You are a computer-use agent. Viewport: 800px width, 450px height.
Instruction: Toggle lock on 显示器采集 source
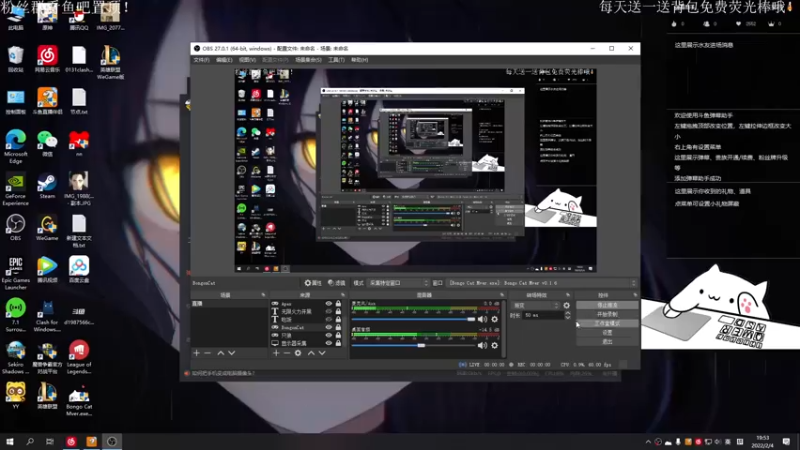[338, 343]
